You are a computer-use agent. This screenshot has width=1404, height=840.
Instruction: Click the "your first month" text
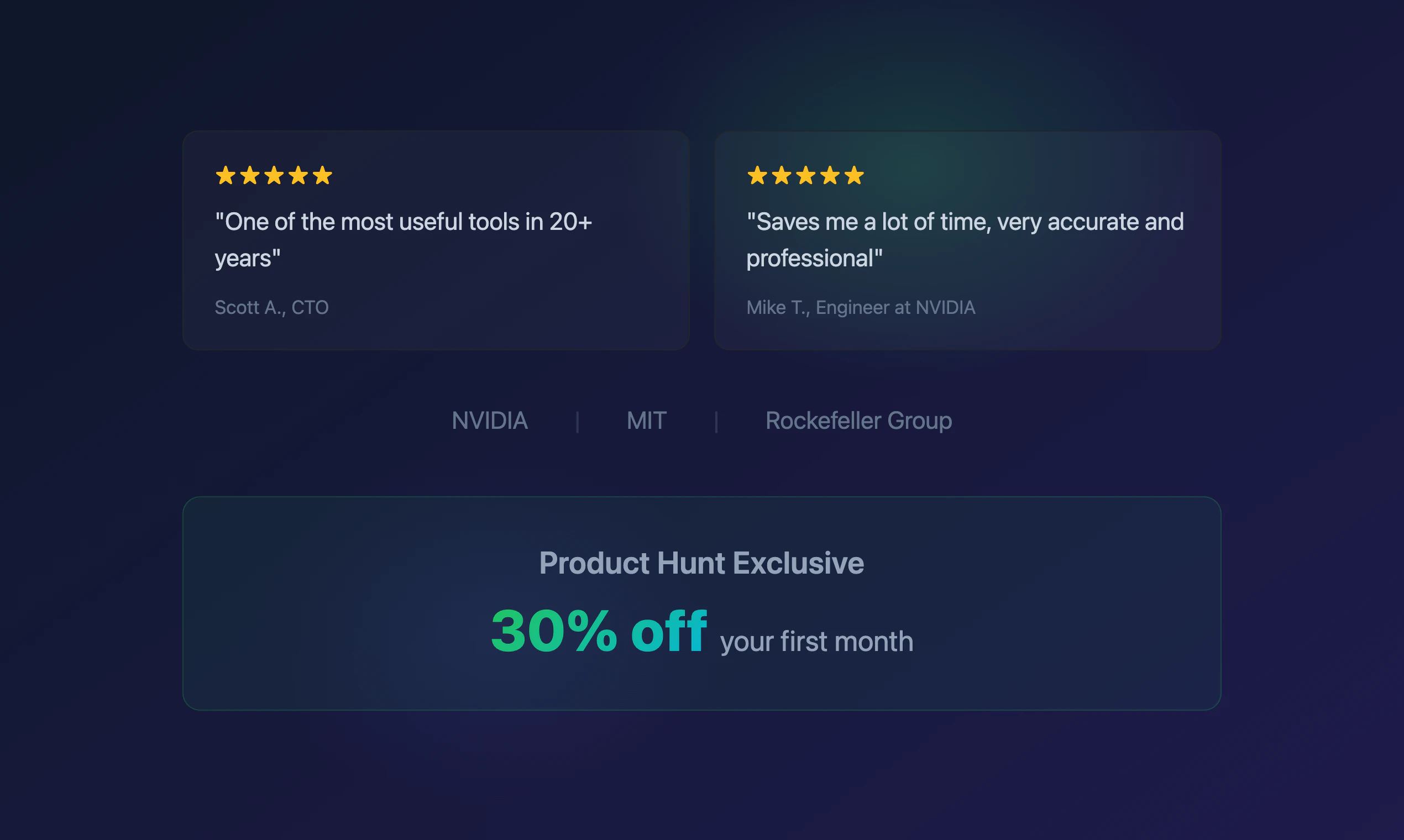(816, 641)
